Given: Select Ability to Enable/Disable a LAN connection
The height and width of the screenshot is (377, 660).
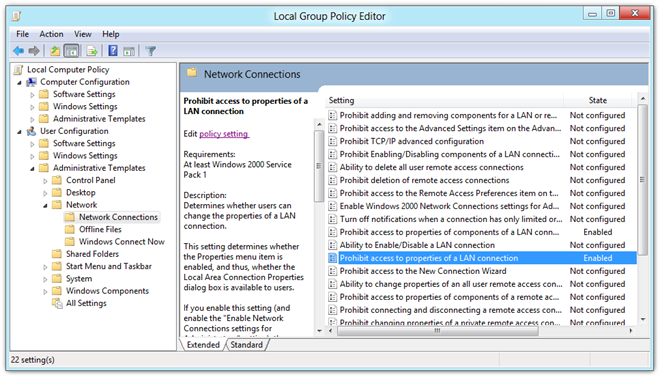Looking at the screenshot, I should [482, 245].
